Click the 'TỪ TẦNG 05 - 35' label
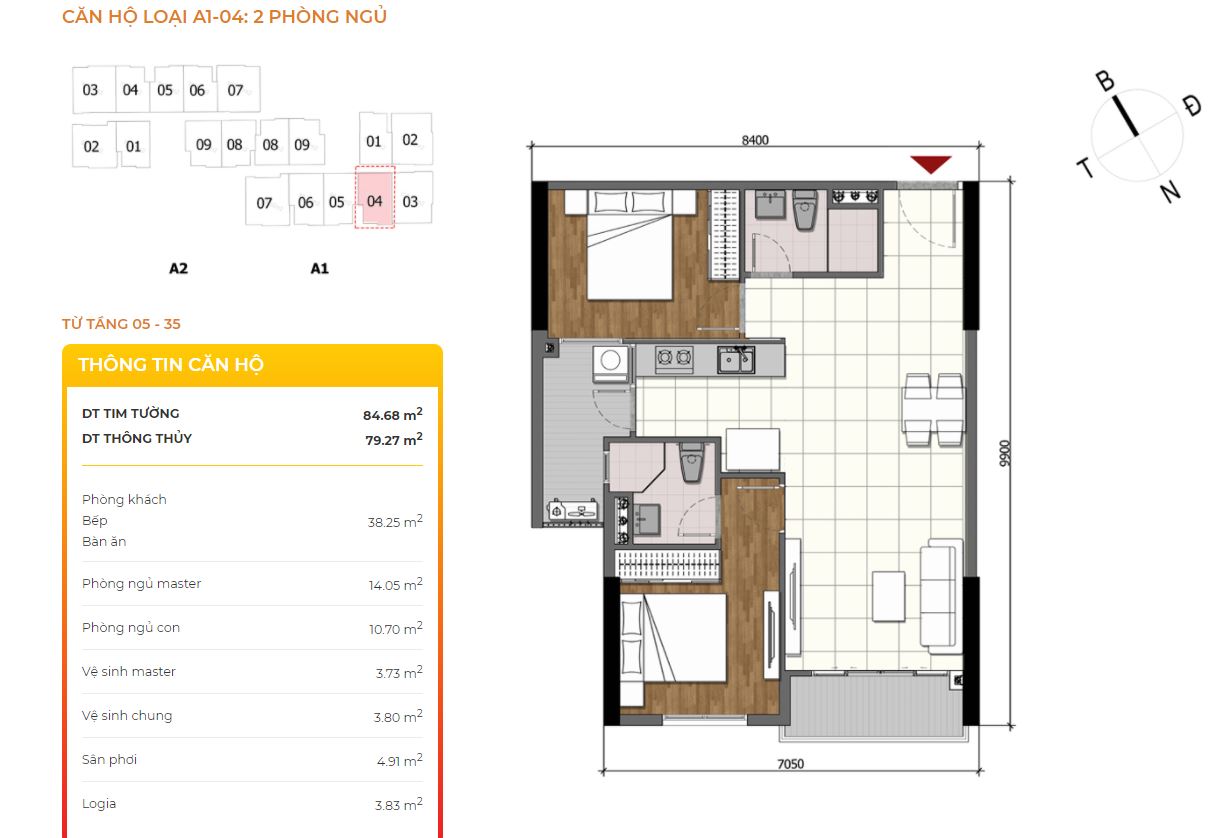Screen dimensions: 1219x838 121,324
